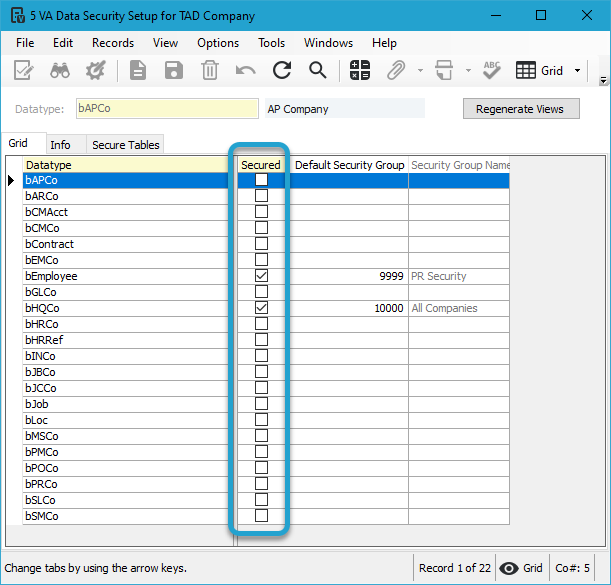The height and width of the screenshot is (585, 611).
Task: Open the File menu
Action: pos(25,43)
